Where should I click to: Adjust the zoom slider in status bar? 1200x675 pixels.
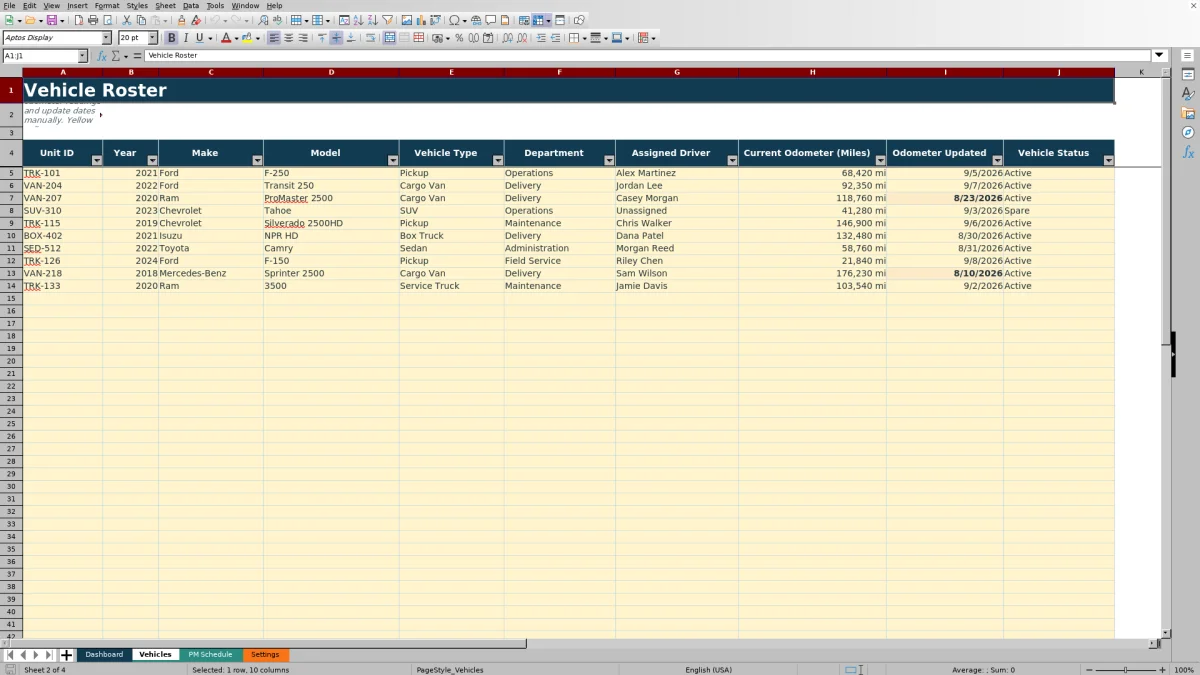tap(1126, 670)
